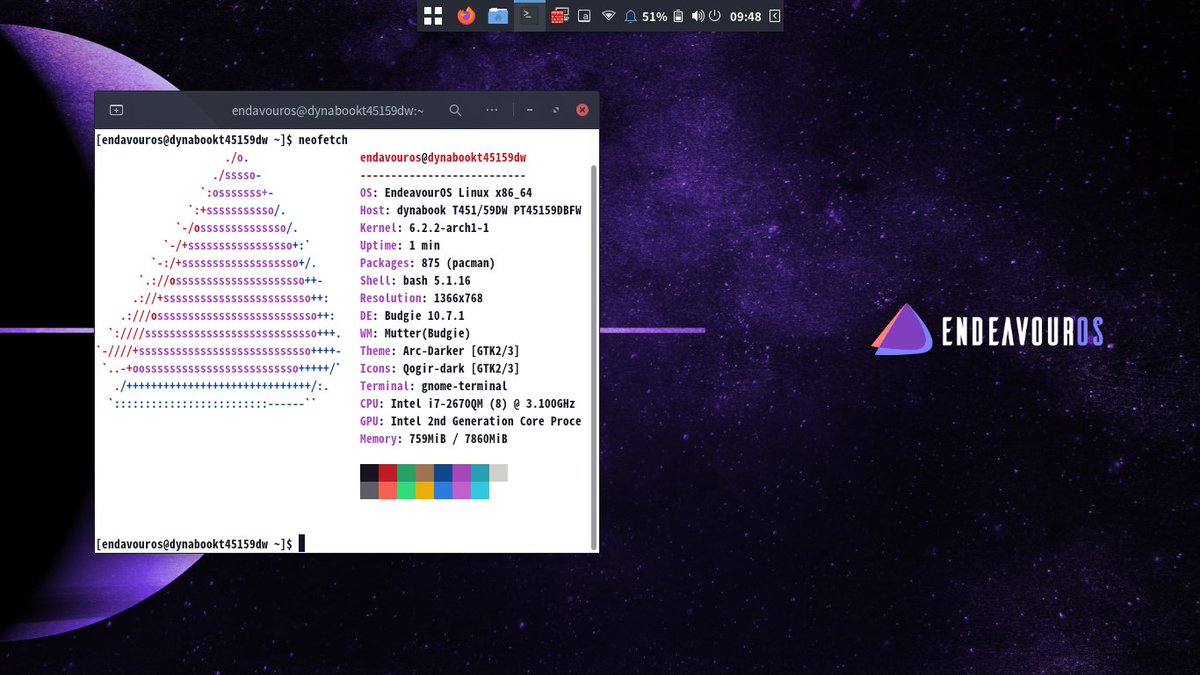The image size is (1200, 675).
Task: Open the firewall applet in the tray
Action: tap(560, 16)
